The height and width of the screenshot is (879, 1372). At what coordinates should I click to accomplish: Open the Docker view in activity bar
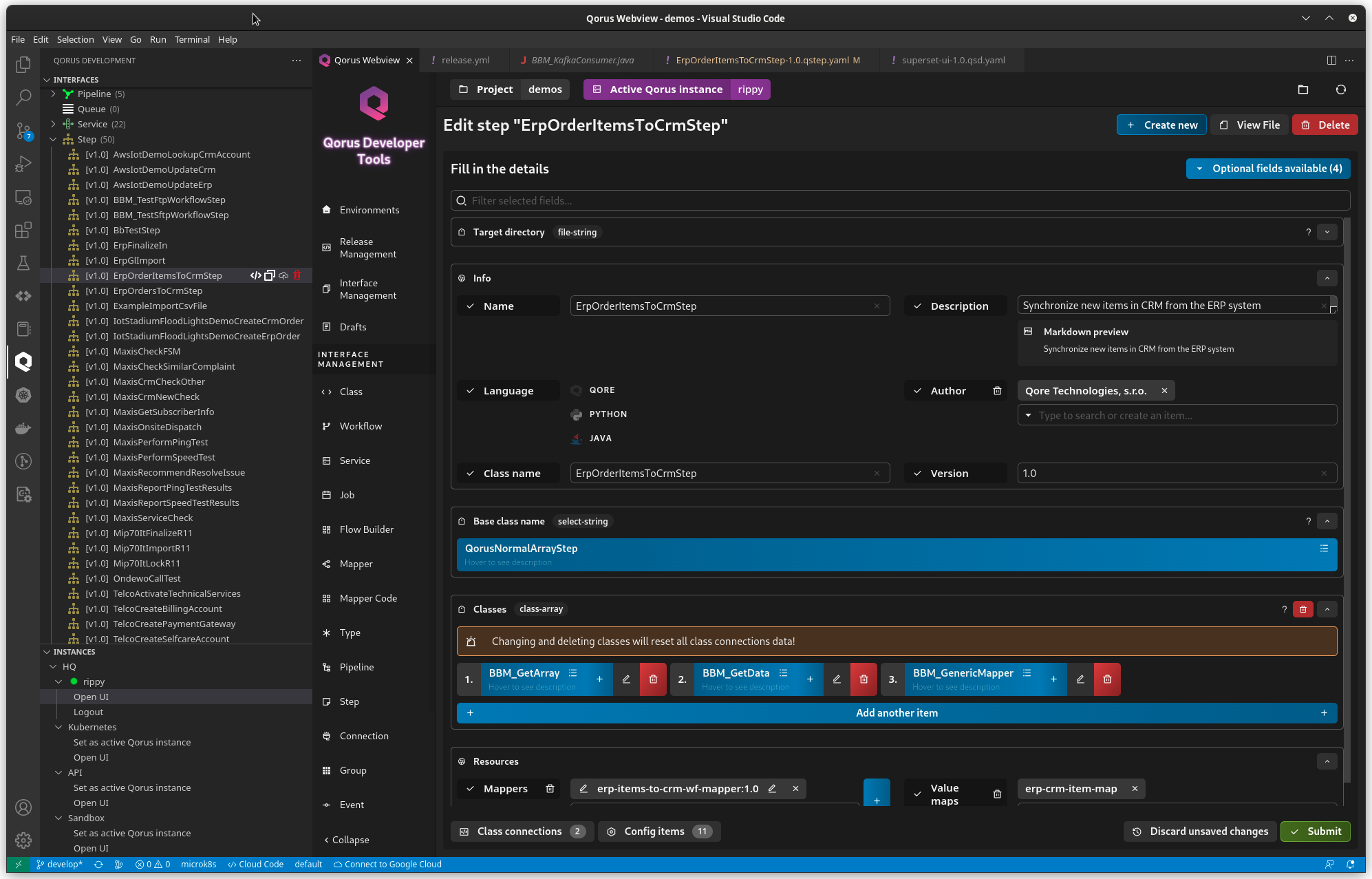[23, 428]
